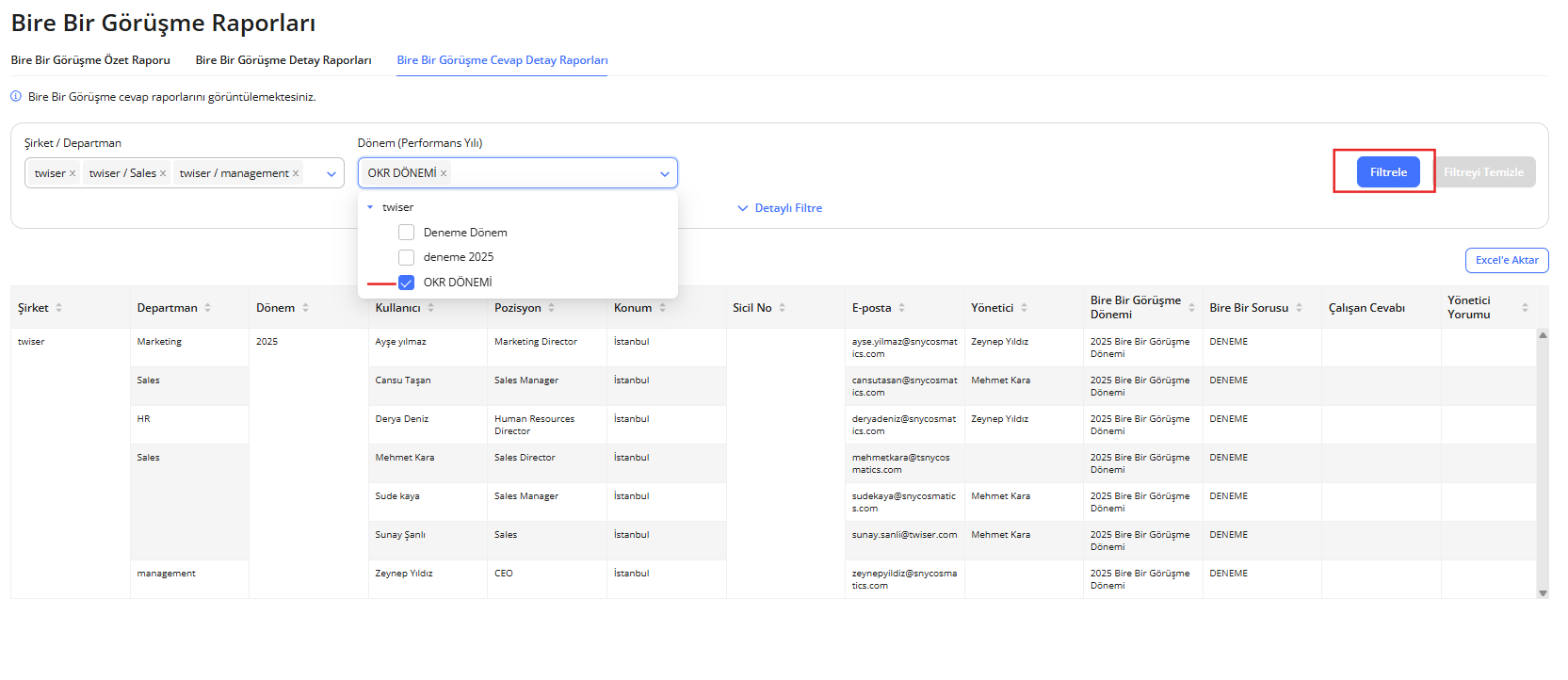Export the table with Excel'e Aktar
Viewport: 1568px width, 680px height.
pos(1506,260)
